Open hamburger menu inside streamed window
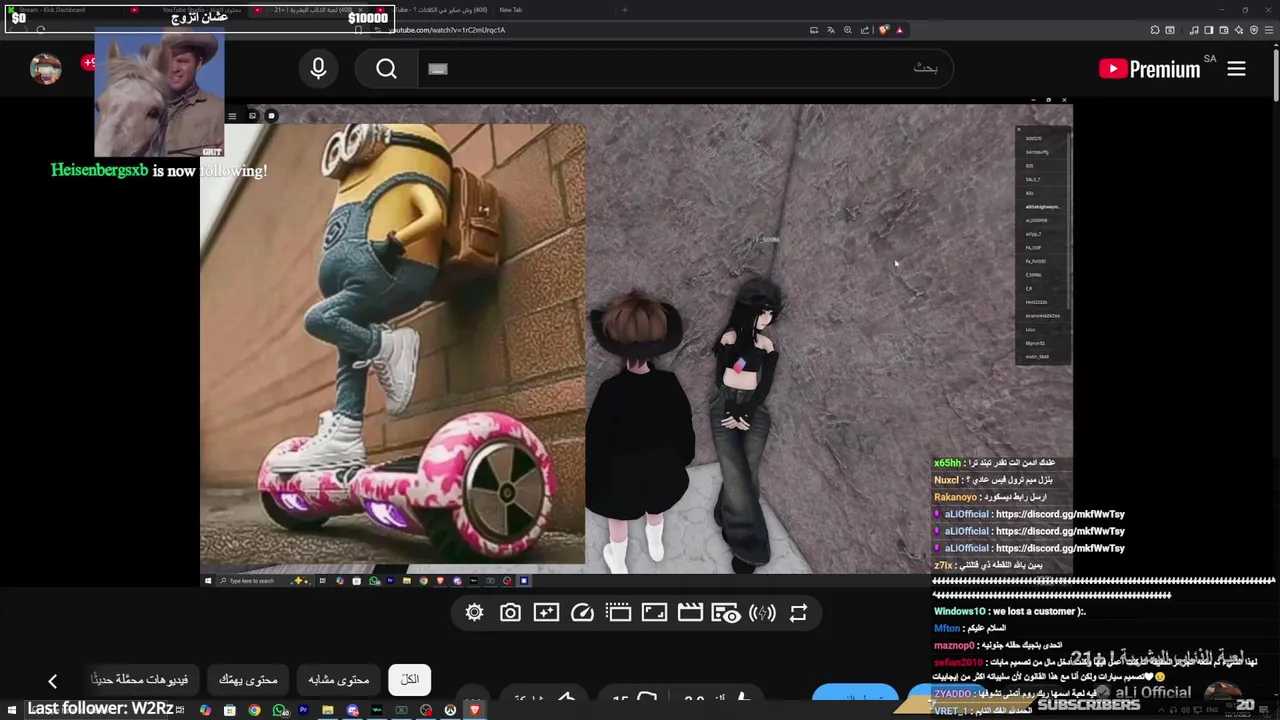This screenshot has width=1280, height=720. (232, 116)
